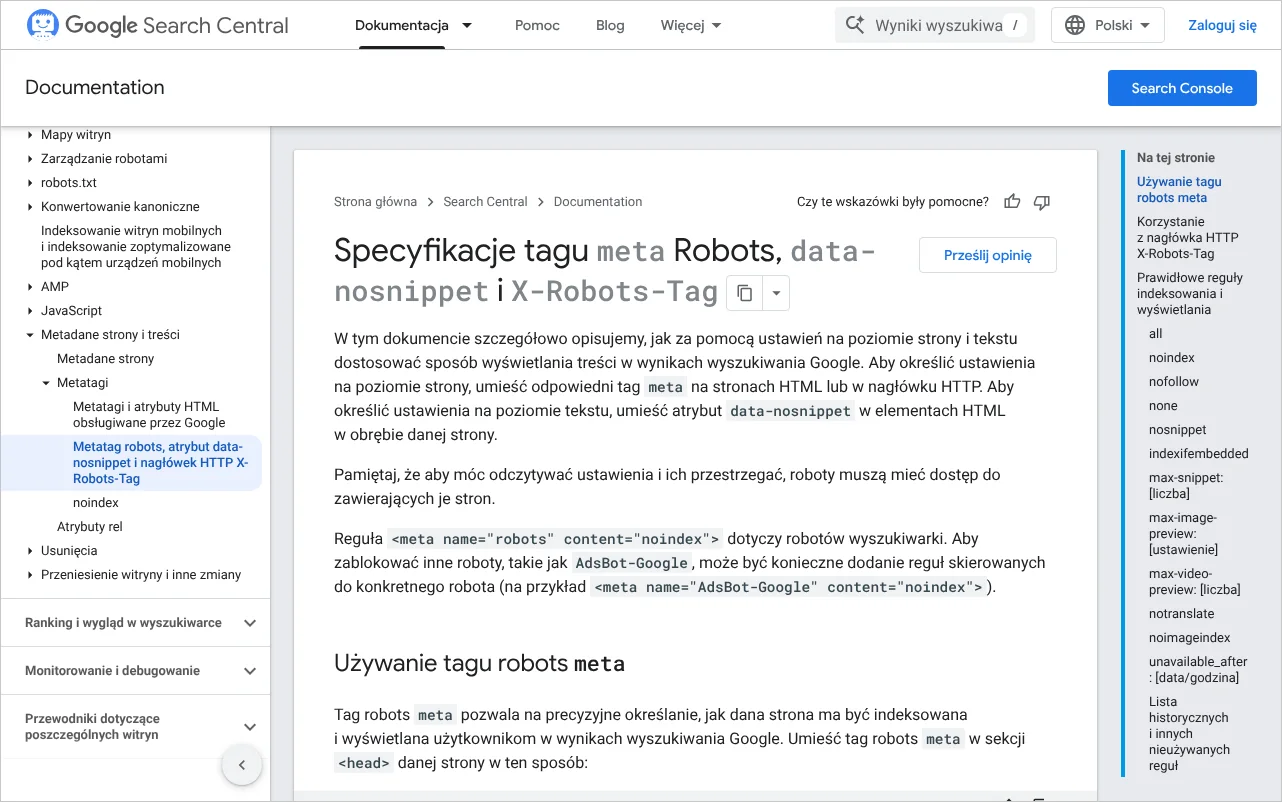
Task: Jump to indexifembedded in page contents
Action: pos(1199,454)
